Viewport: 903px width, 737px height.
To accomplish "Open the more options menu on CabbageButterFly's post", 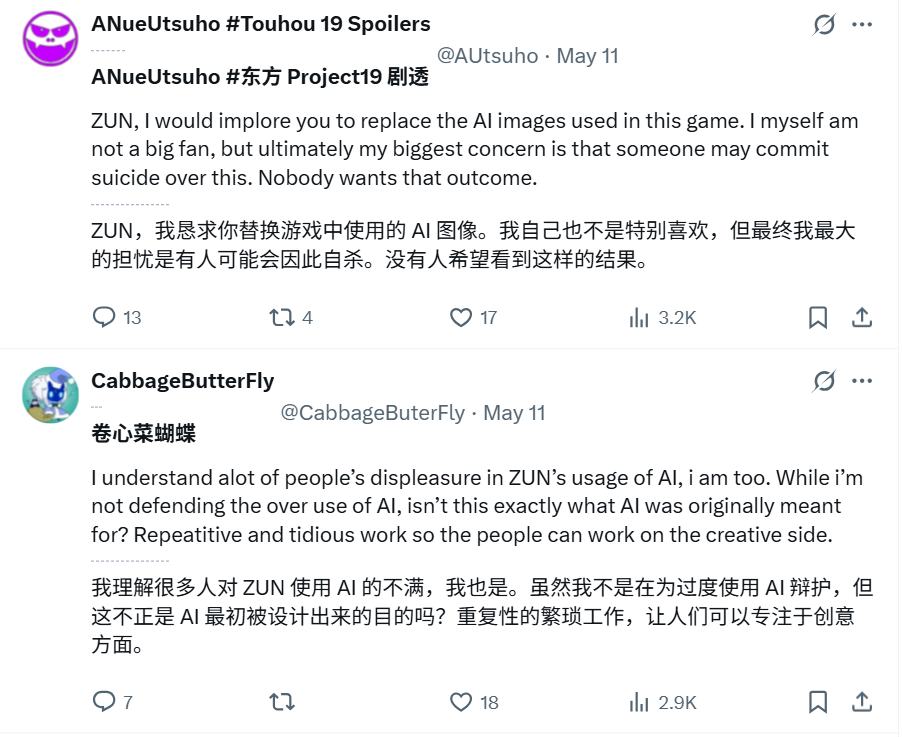I will (862, 381).
